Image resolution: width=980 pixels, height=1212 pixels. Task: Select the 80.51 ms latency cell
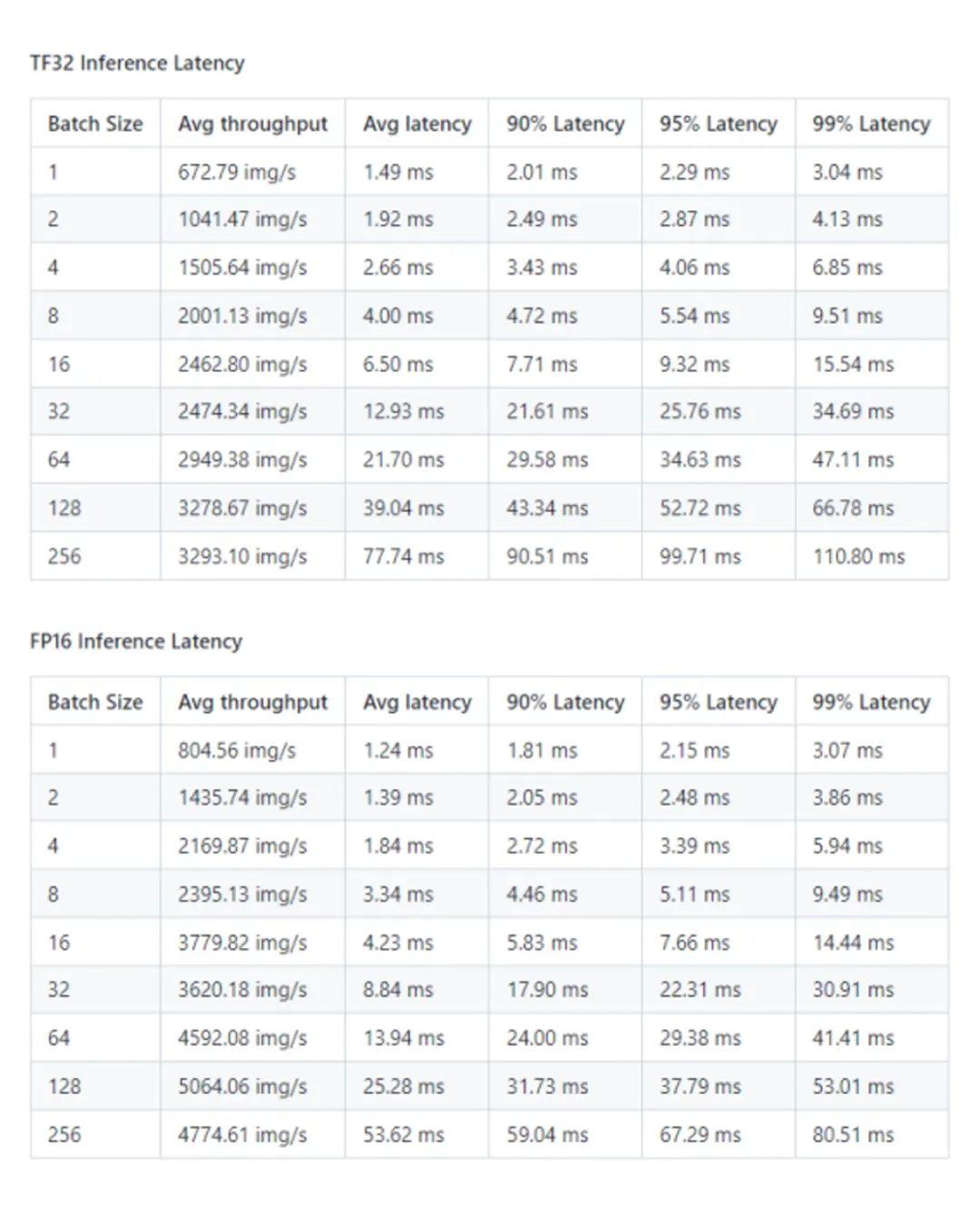pos(853,1134)
